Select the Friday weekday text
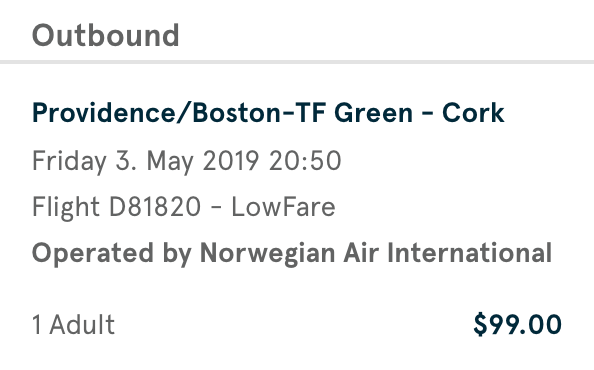This screenshot has height=370, width=594. point(69,162)
